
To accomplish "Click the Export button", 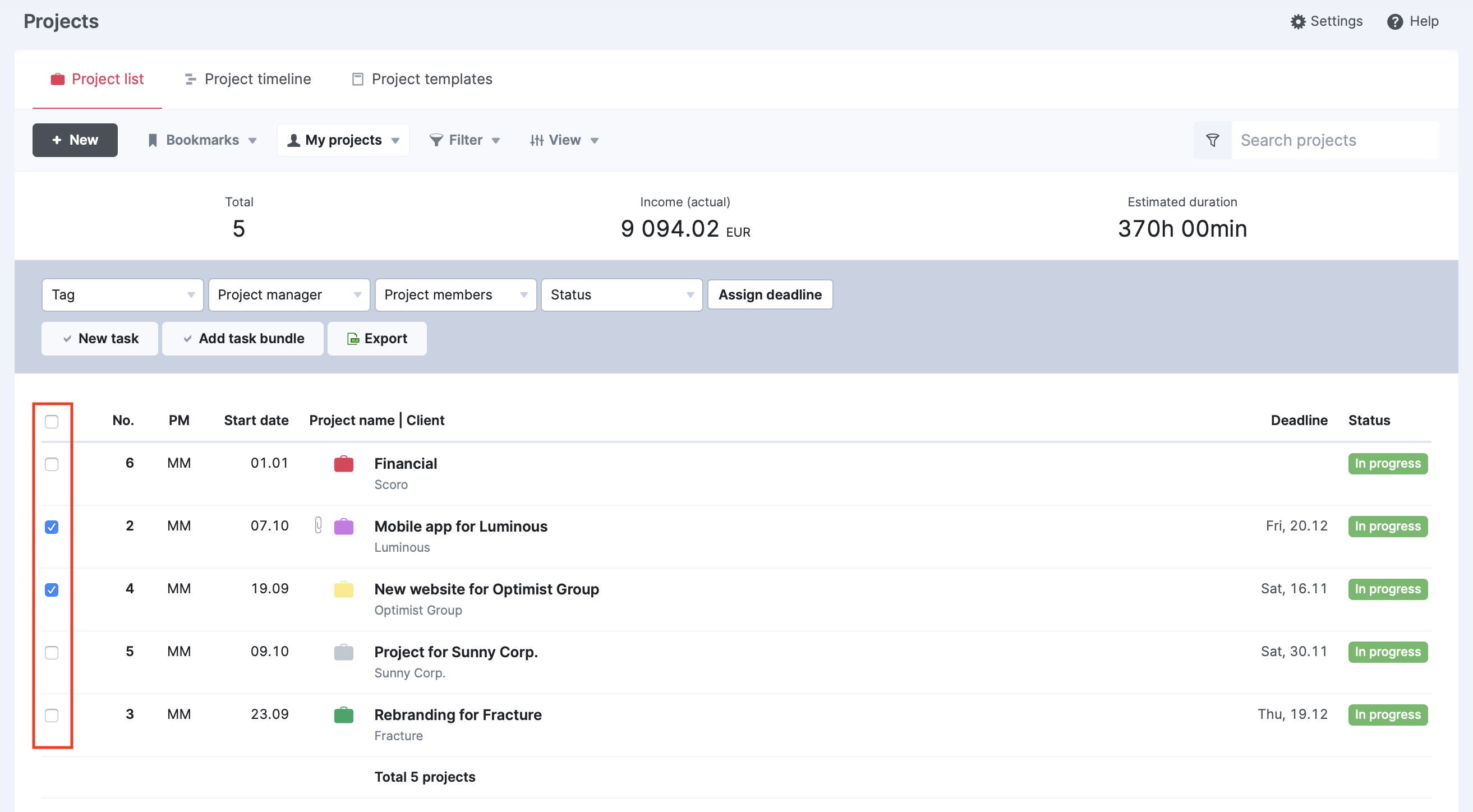I will [377, 339].
